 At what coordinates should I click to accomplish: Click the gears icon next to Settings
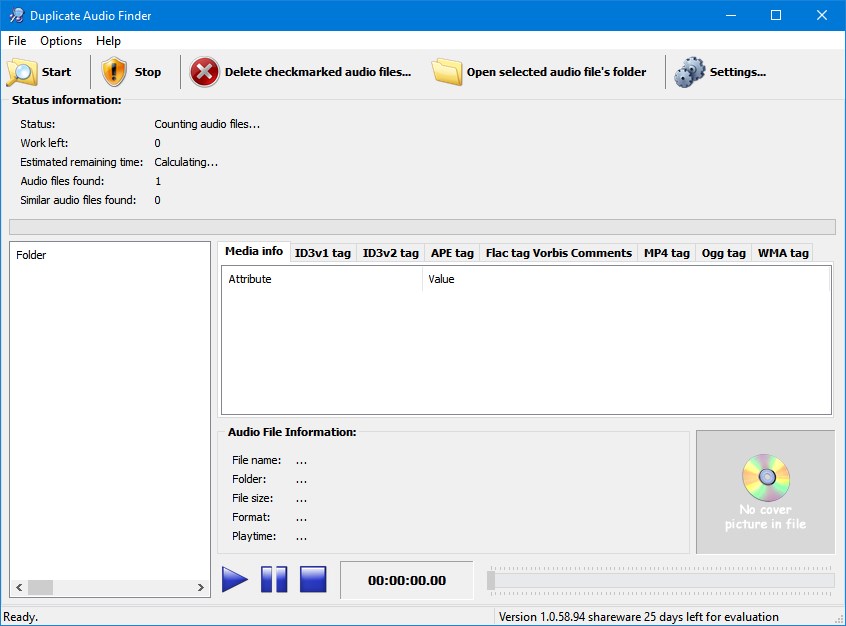(x=688, y=71)
